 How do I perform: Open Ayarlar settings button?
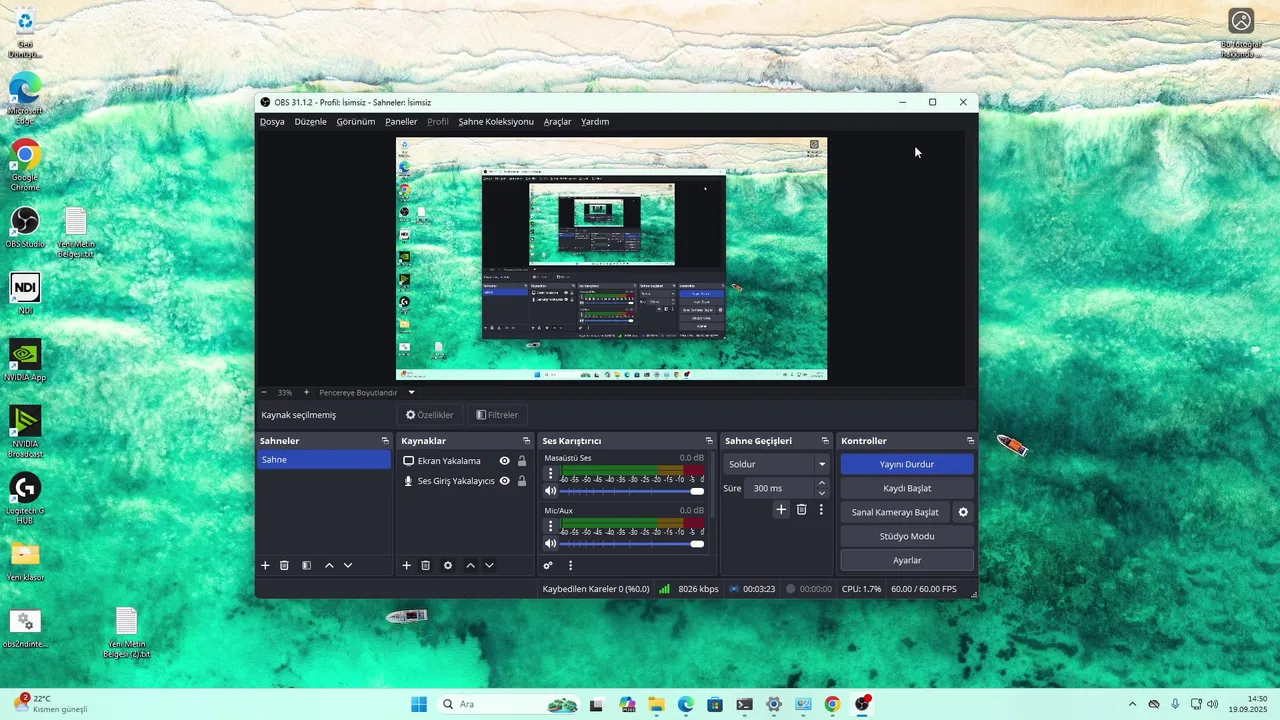pyautogui.click(x=907, y=560)
